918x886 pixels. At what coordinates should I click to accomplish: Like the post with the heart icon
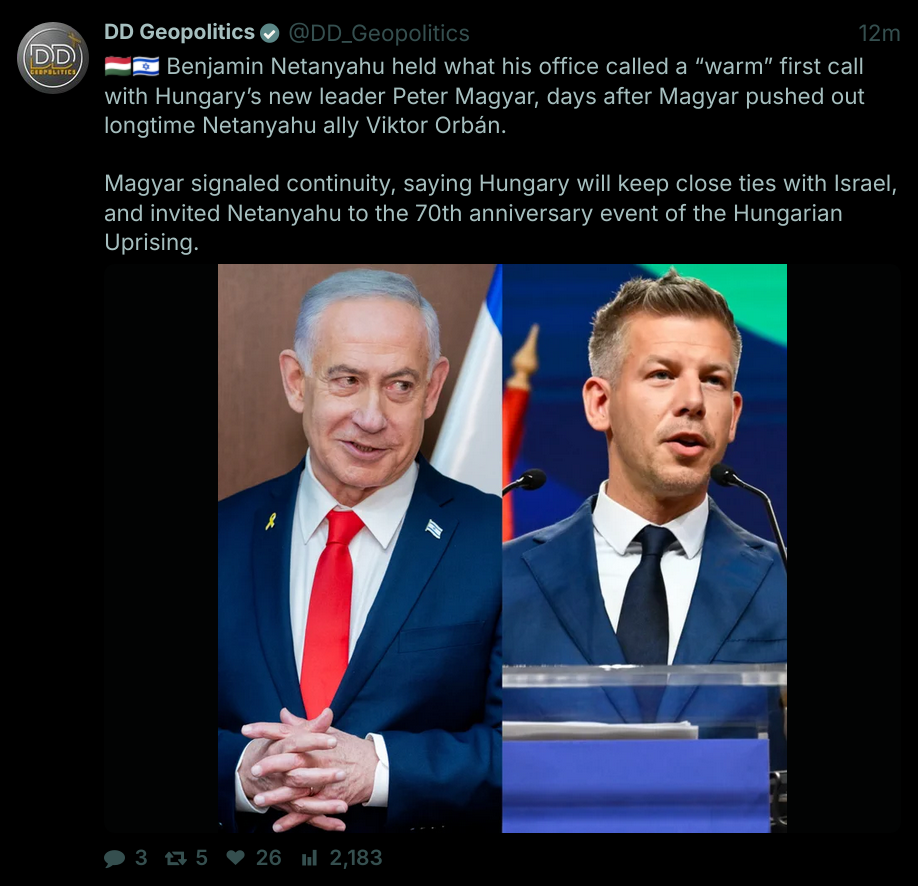point(235,858)
